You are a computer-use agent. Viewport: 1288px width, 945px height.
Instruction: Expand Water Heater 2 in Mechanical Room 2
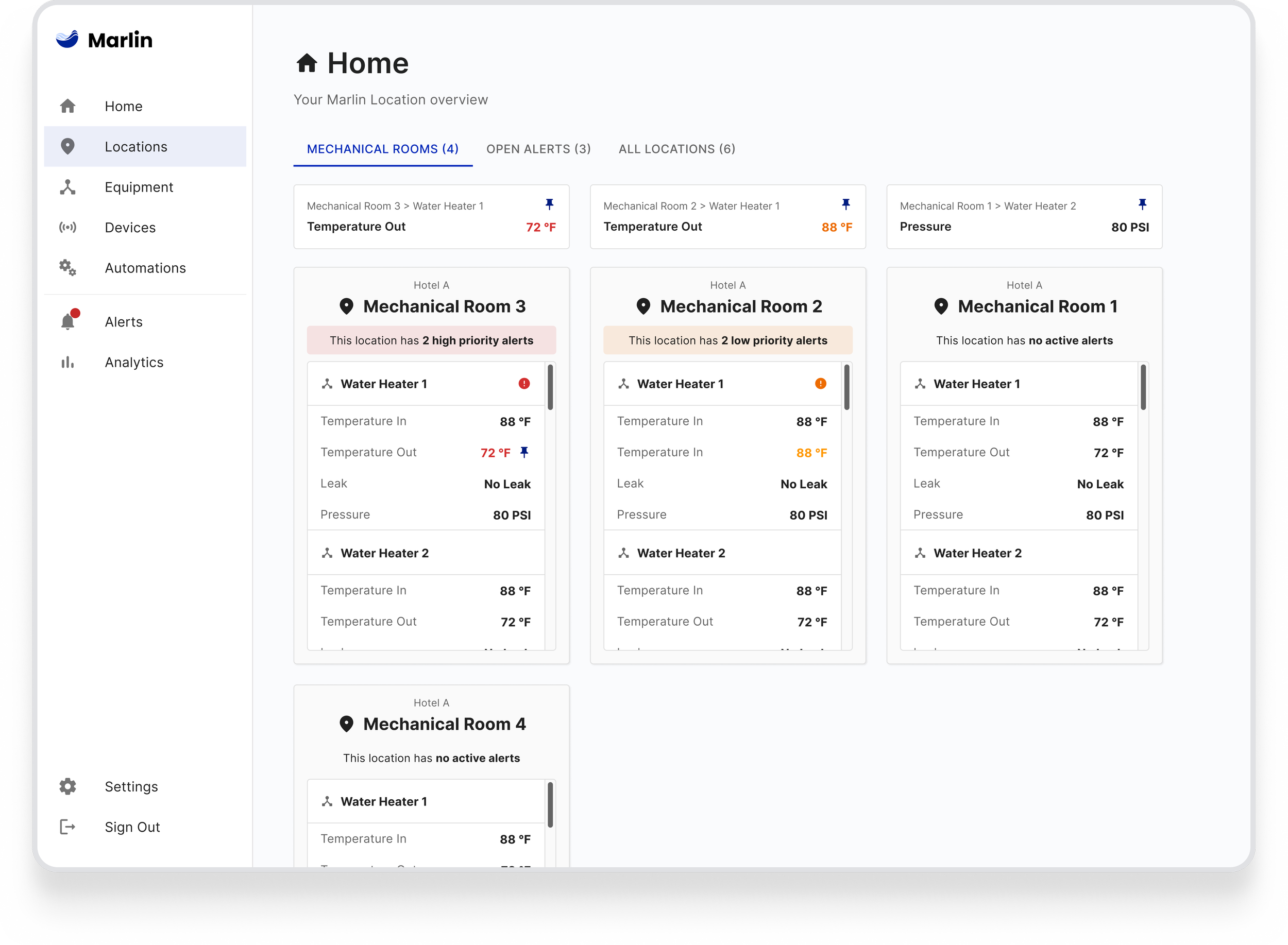tap(681, 553)
